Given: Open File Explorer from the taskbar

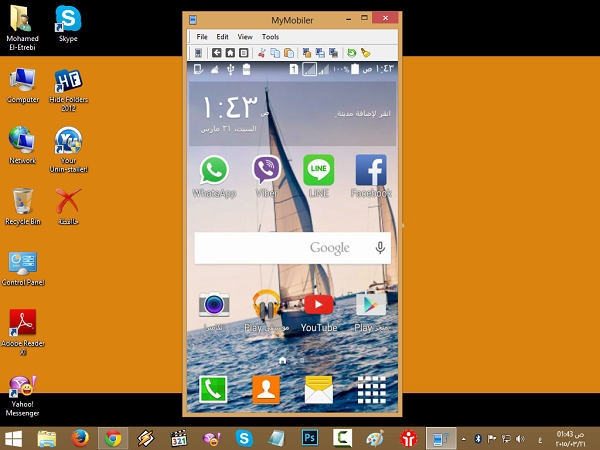Looking at the screenshot, I should pos(47,439).
